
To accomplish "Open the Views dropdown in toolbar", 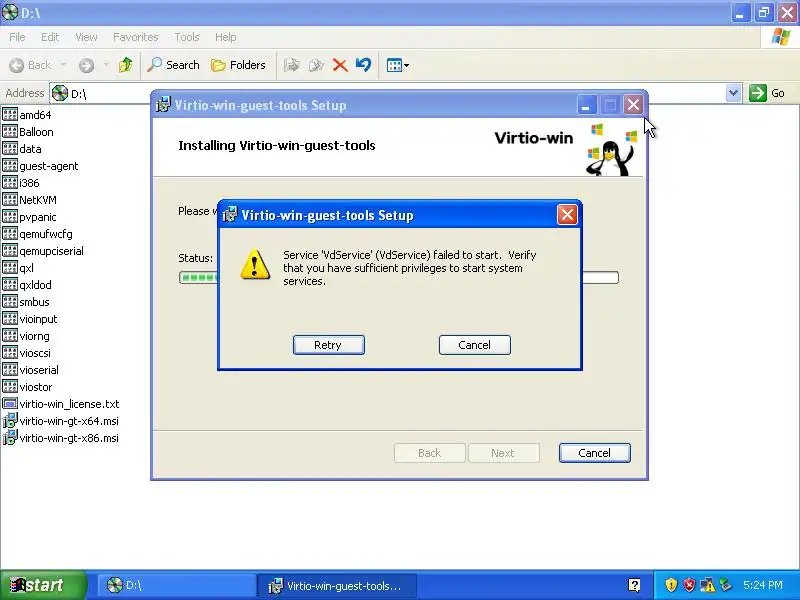I will [397, 65].
